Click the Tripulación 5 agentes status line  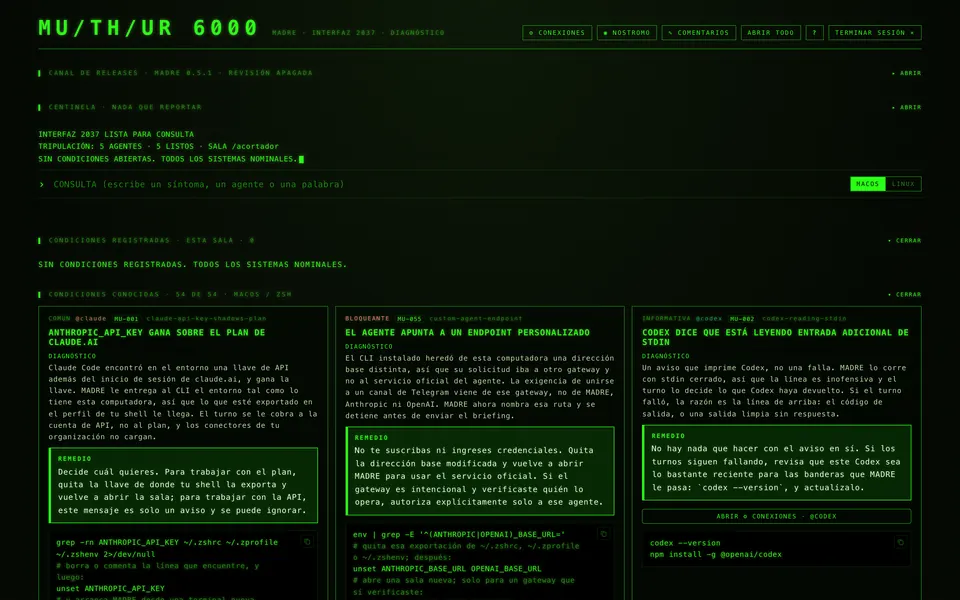[159, 146]
